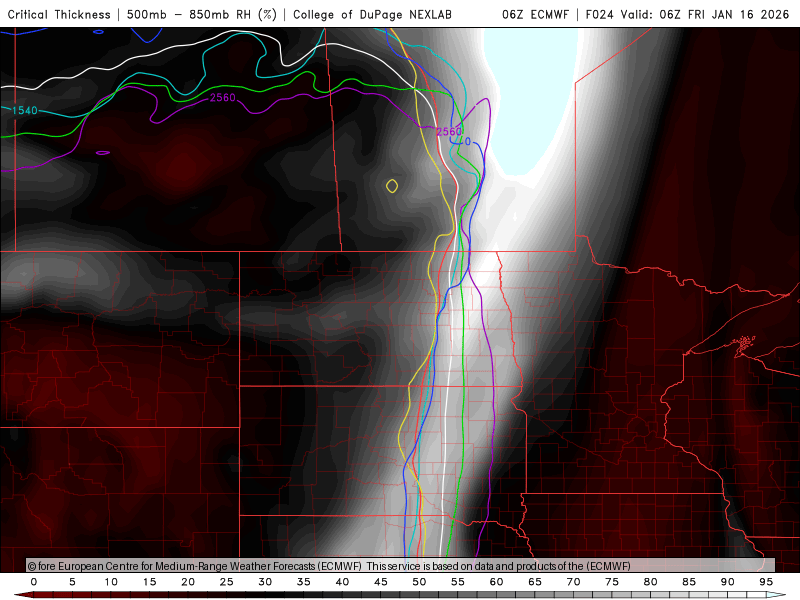The width and height of the screenshot is (800, 600).
Task: Click the blue '0' contour label on map
Action: click(x=468, y=142)
